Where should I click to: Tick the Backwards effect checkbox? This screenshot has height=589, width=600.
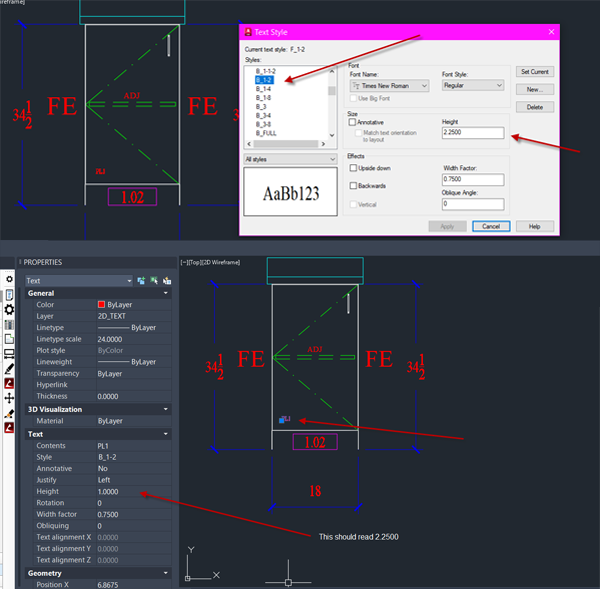pos(353,186)
